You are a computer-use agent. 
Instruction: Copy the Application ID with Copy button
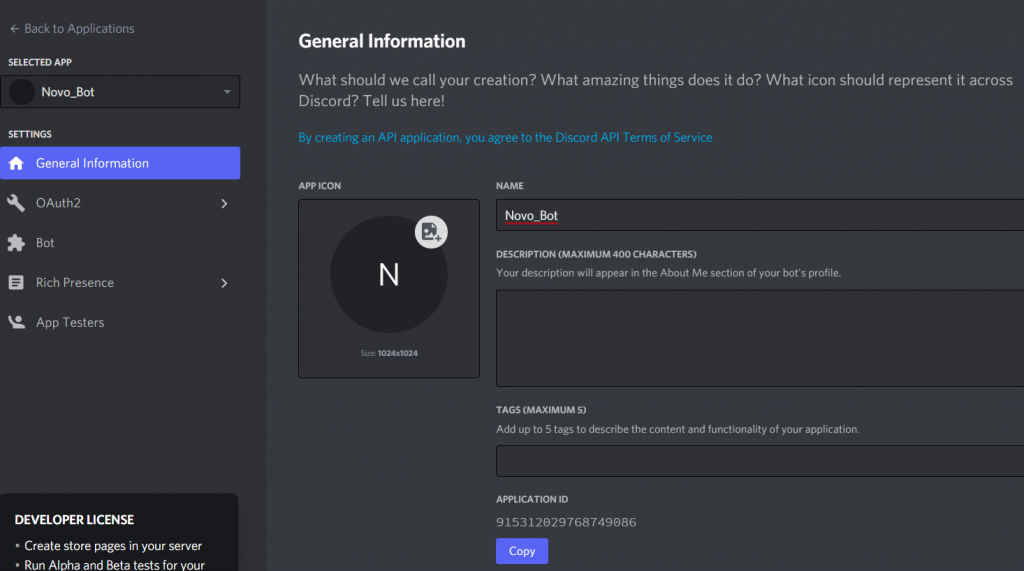522,551
